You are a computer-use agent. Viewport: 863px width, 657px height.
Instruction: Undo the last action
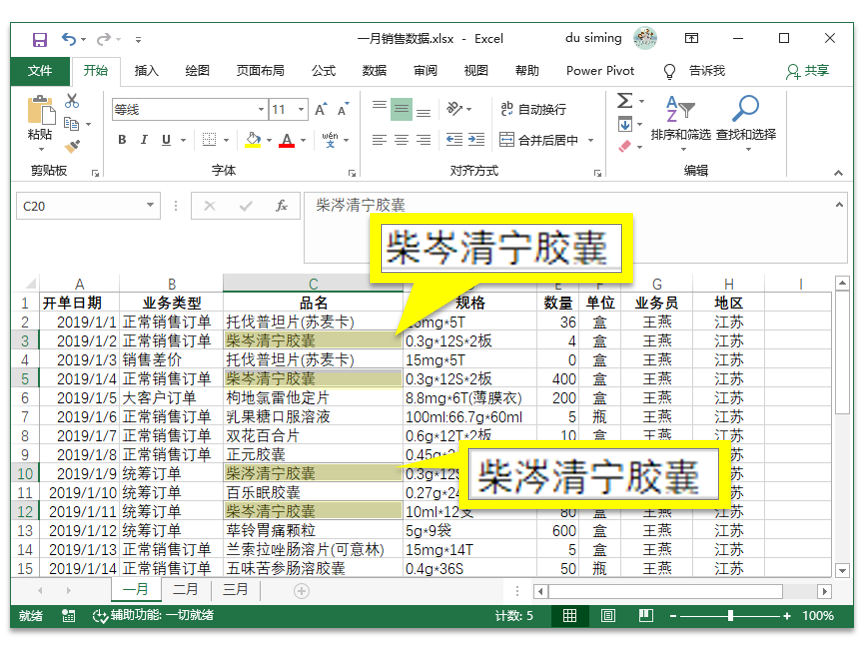pyautogui.click(x=69, y=39)
